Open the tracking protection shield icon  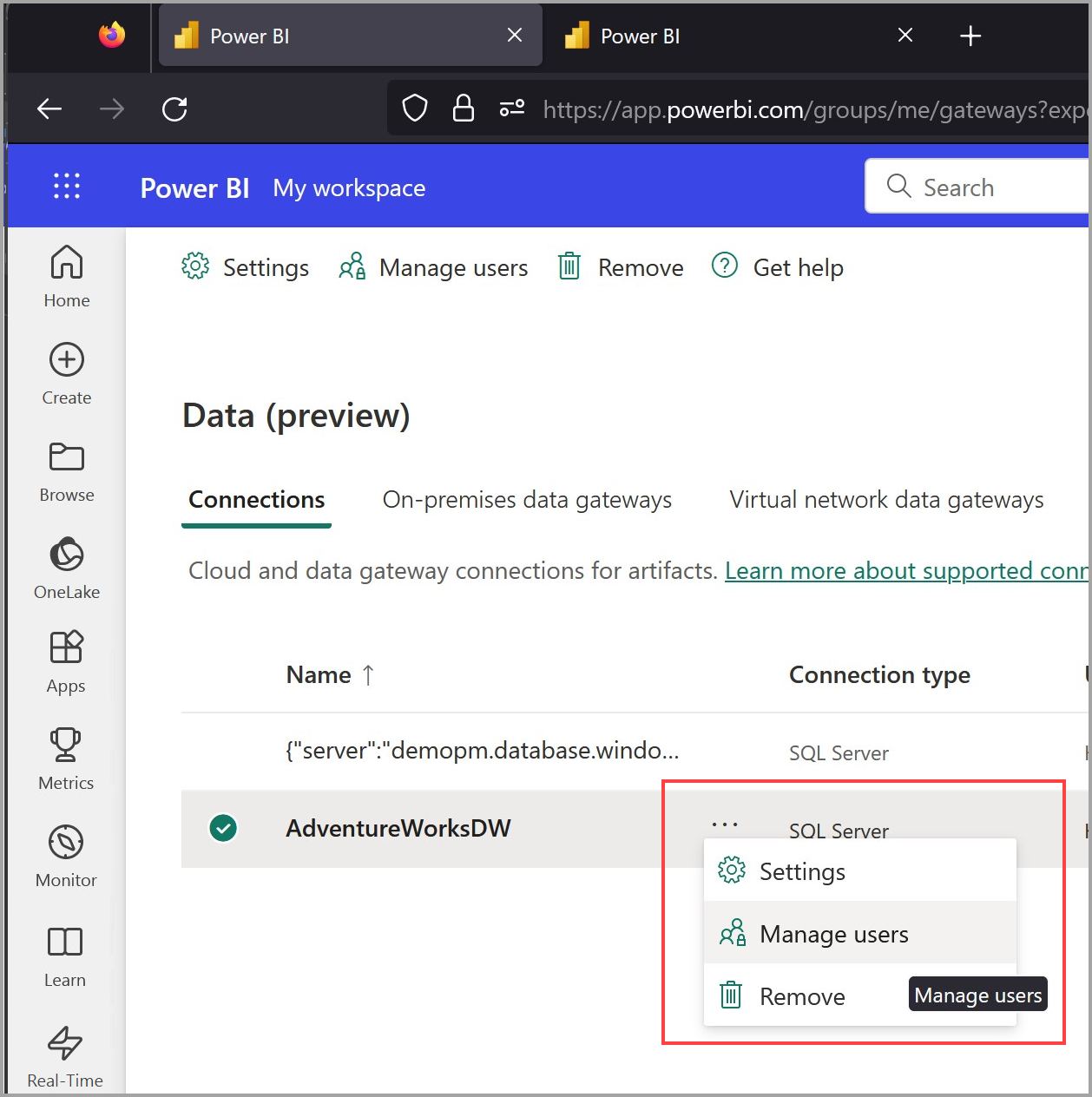[x=415, y=108]
